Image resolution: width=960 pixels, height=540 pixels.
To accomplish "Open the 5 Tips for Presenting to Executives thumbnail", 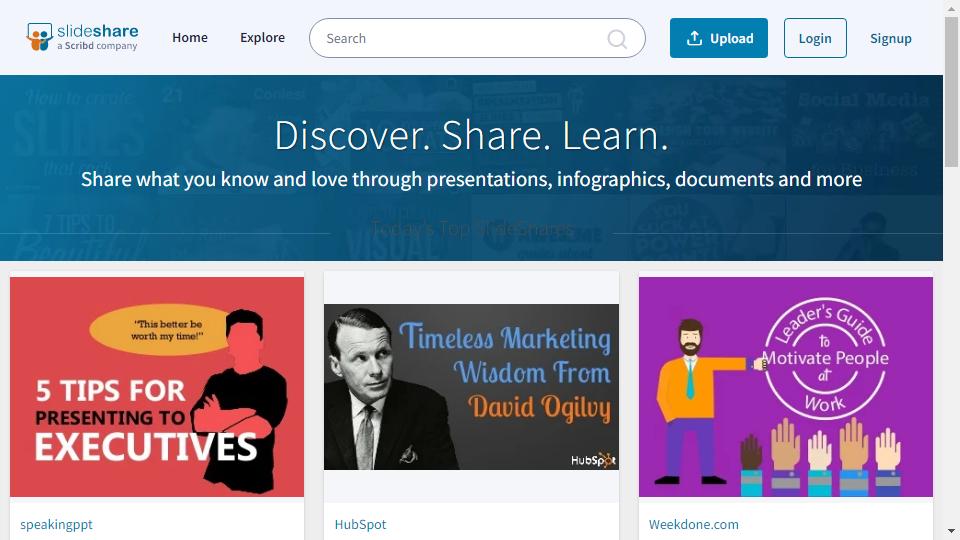I will click(x=157, y=387).
